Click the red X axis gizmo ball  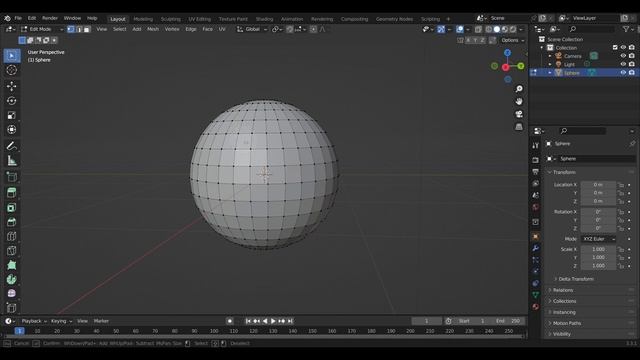pos(506,67)
